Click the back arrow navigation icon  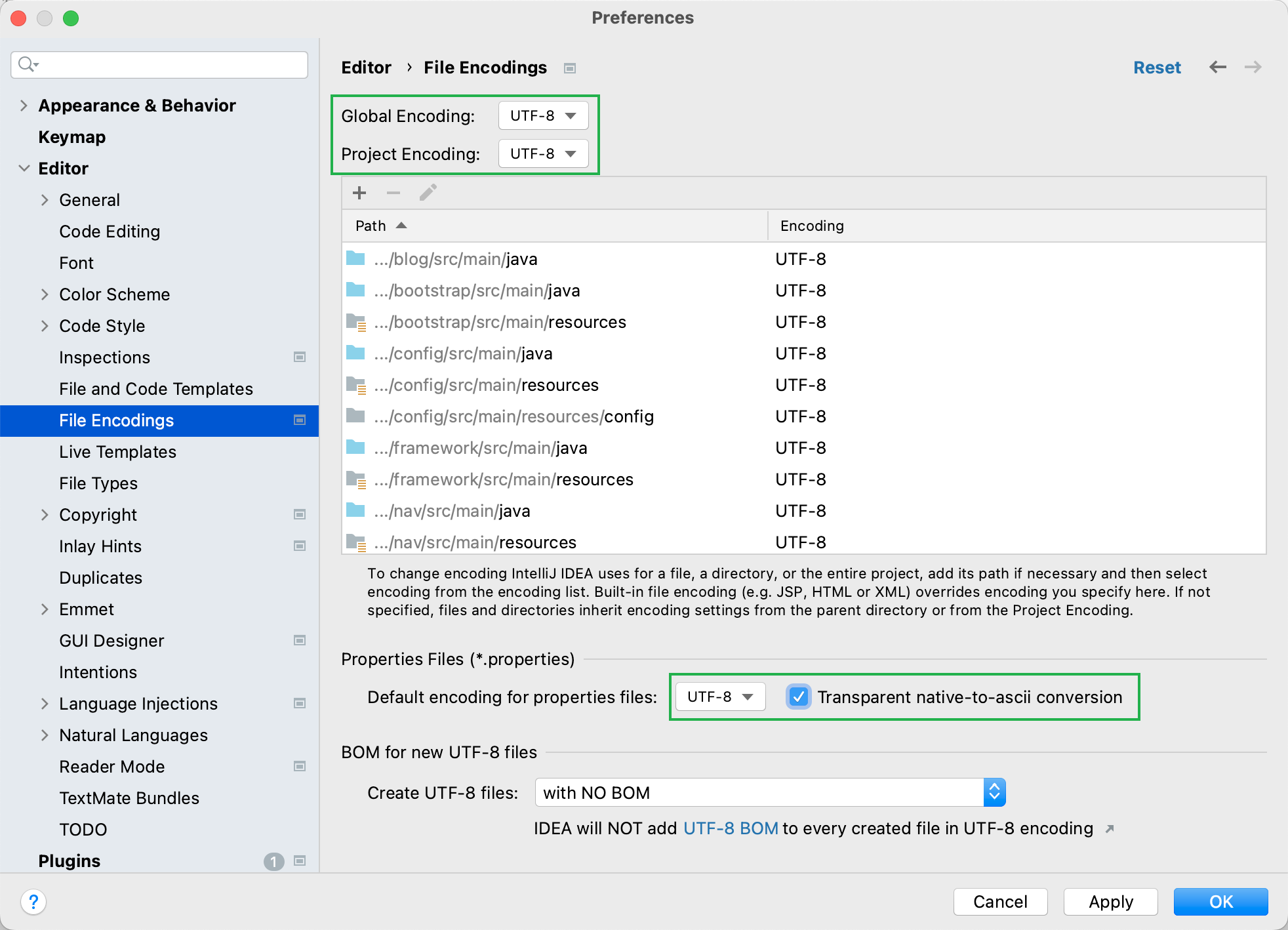[x=1218, y=67]
